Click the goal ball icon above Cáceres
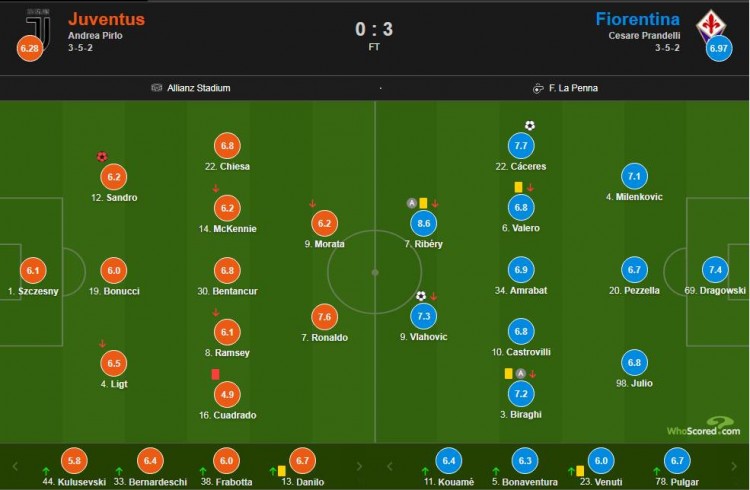 pos(529,125)
